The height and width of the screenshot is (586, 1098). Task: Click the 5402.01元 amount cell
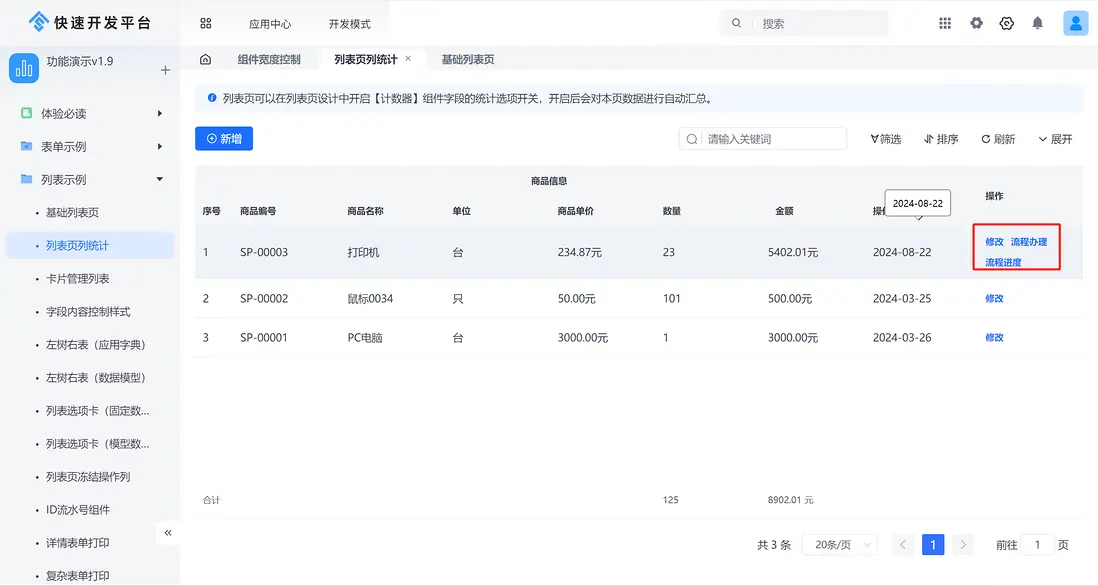[793, 252]
